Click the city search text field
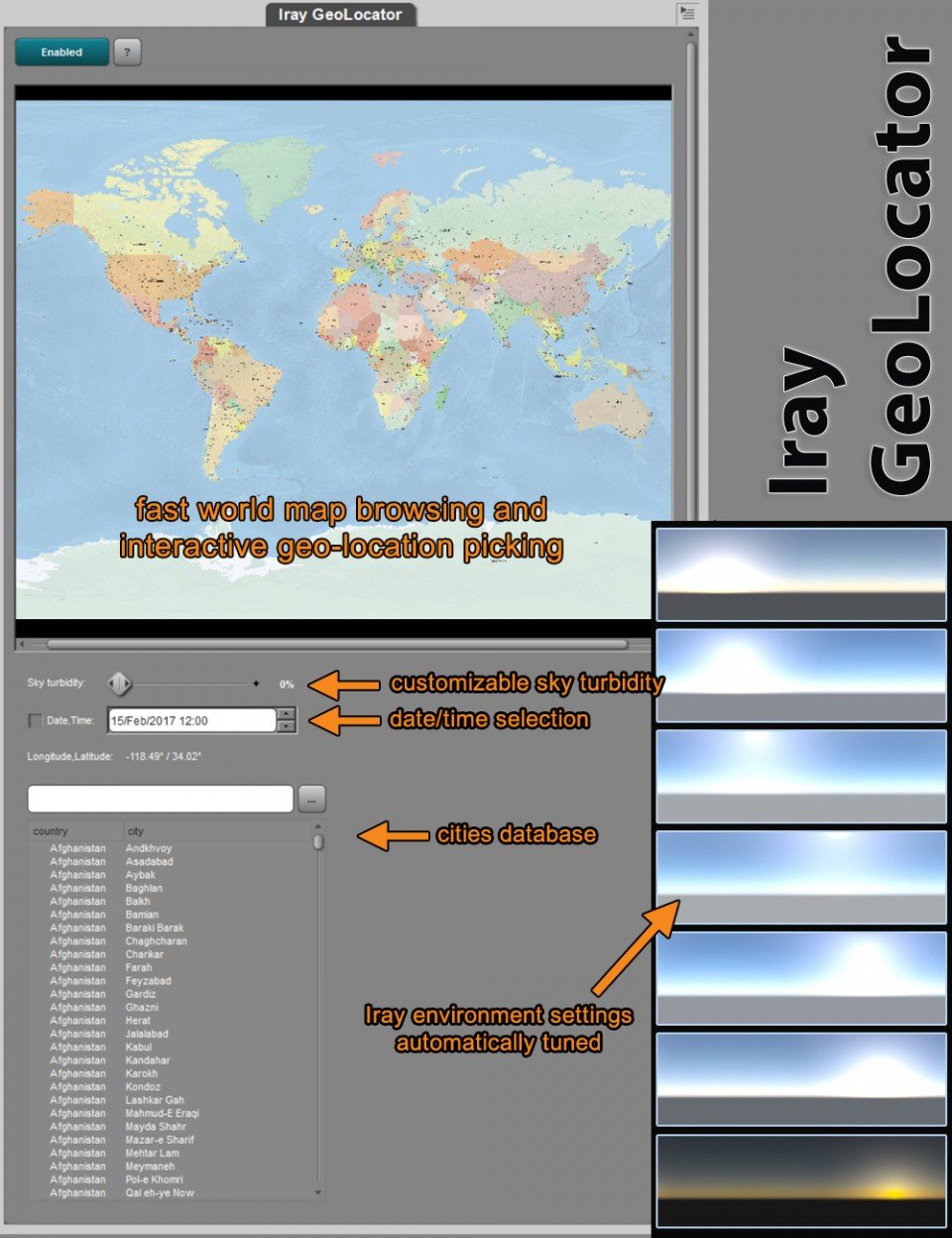The image size is (952, 1238). [161, 799]
